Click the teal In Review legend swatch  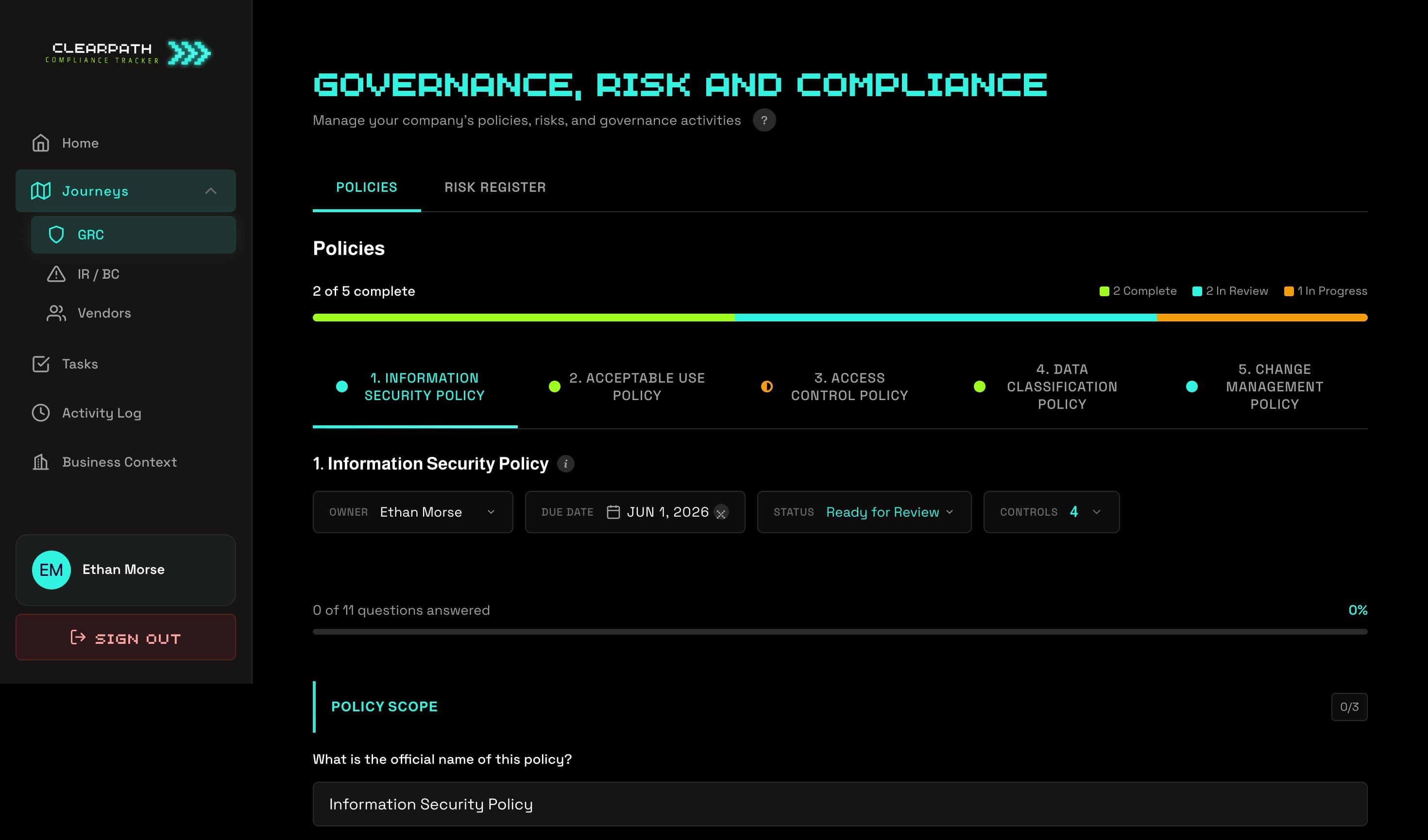point(1197,291)
